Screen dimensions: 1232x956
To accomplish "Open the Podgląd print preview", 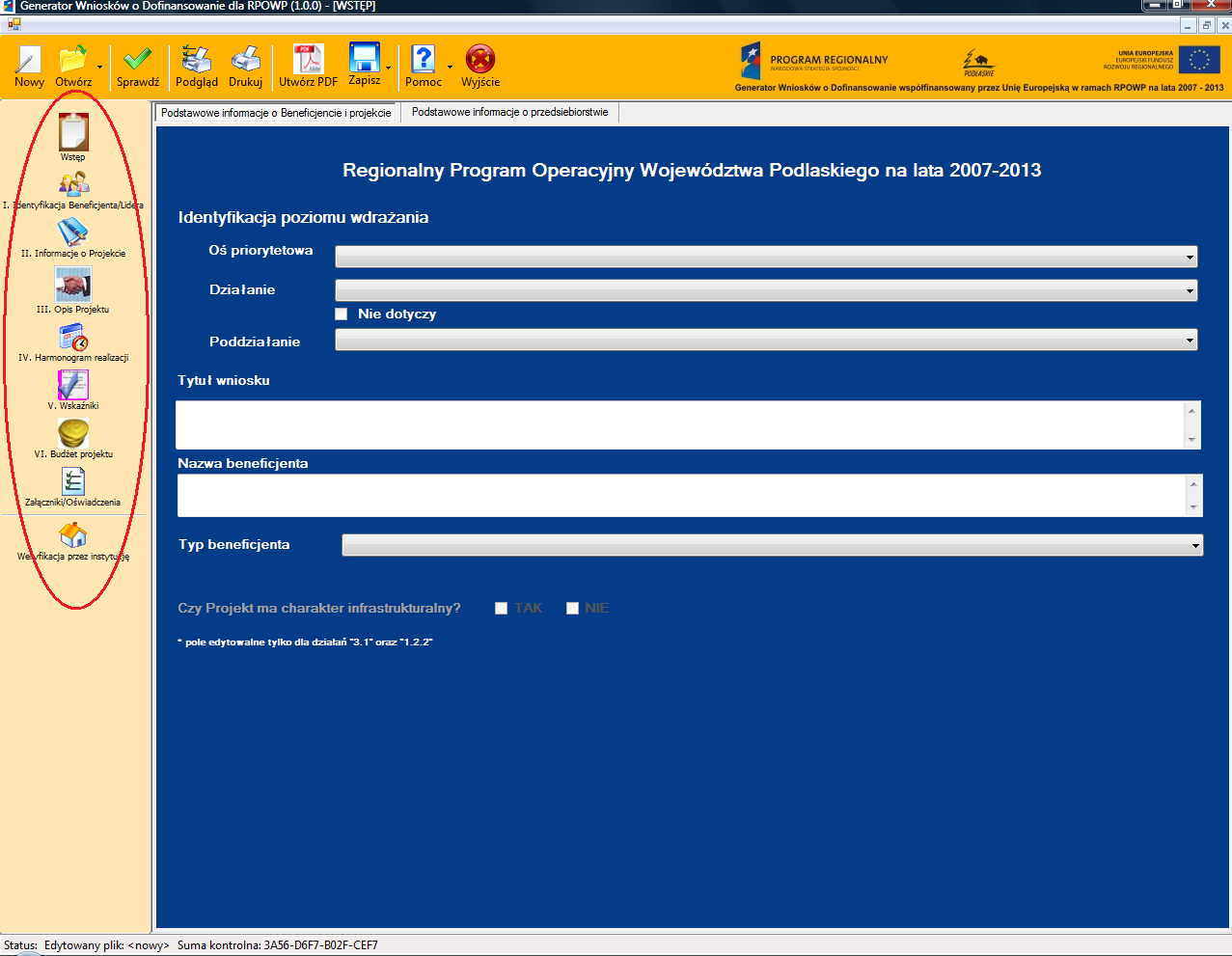I will pyautogui.click(x=197, y=67).
